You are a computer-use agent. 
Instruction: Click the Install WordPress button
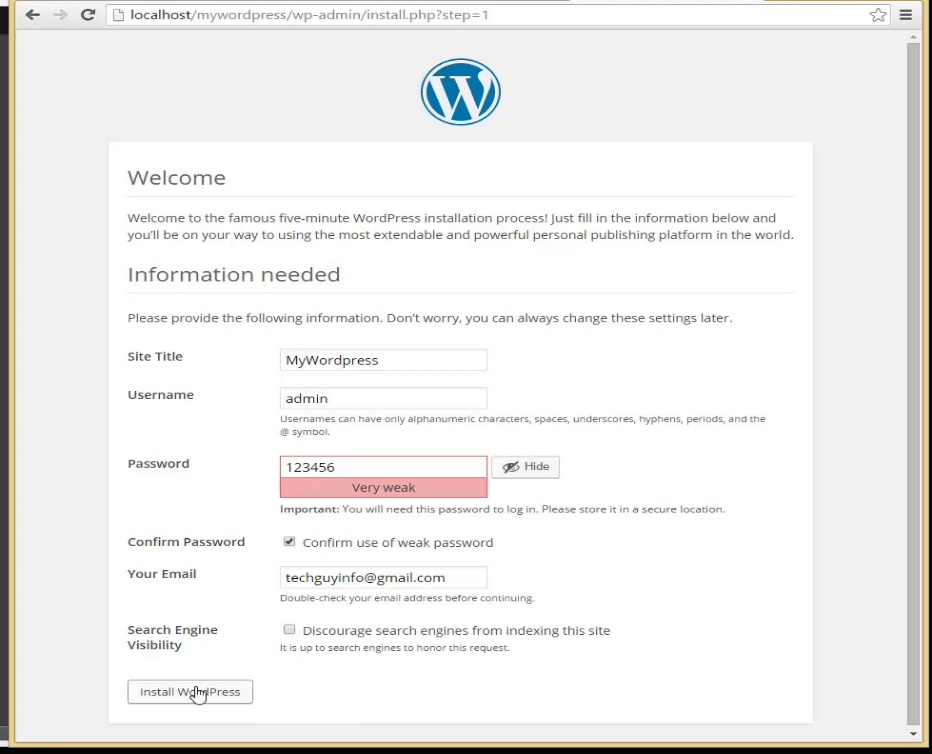190,692
